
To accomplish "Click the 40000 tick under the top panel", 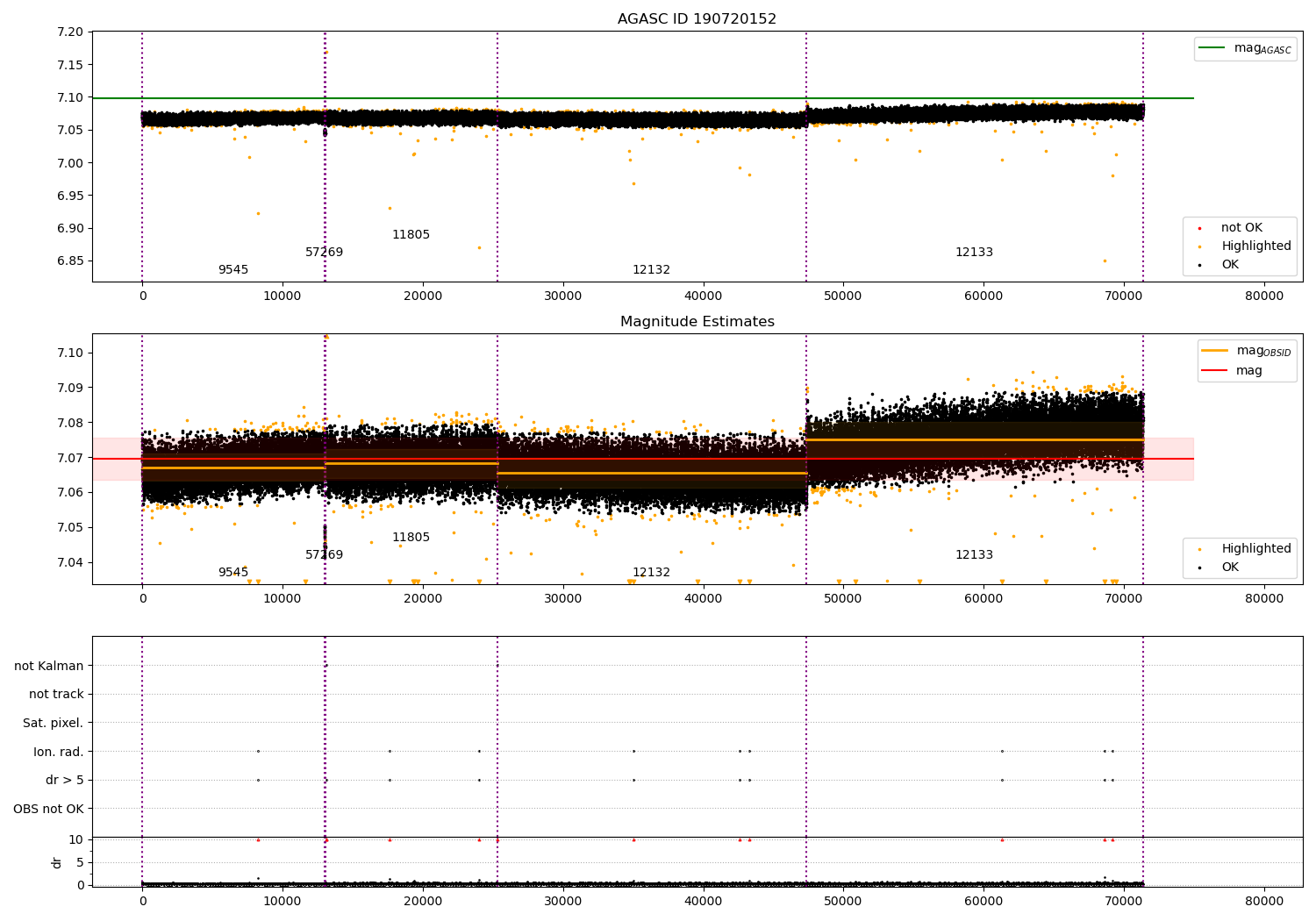I will (703, 296).
